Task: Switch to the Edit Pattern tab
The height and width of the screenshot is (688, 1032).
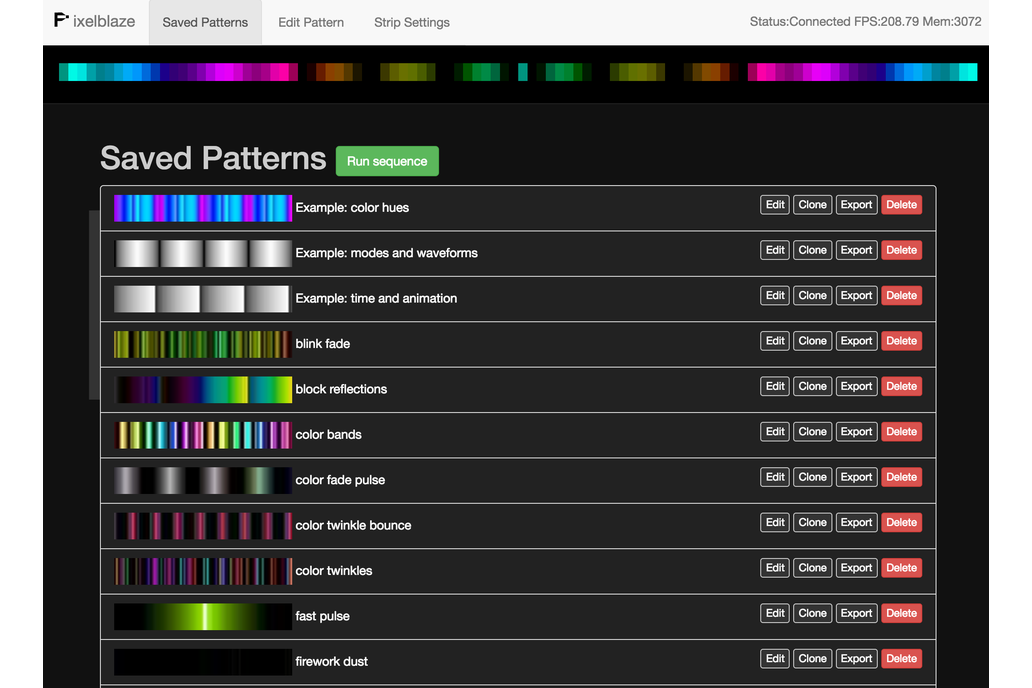Action: [x=311, y=22]
